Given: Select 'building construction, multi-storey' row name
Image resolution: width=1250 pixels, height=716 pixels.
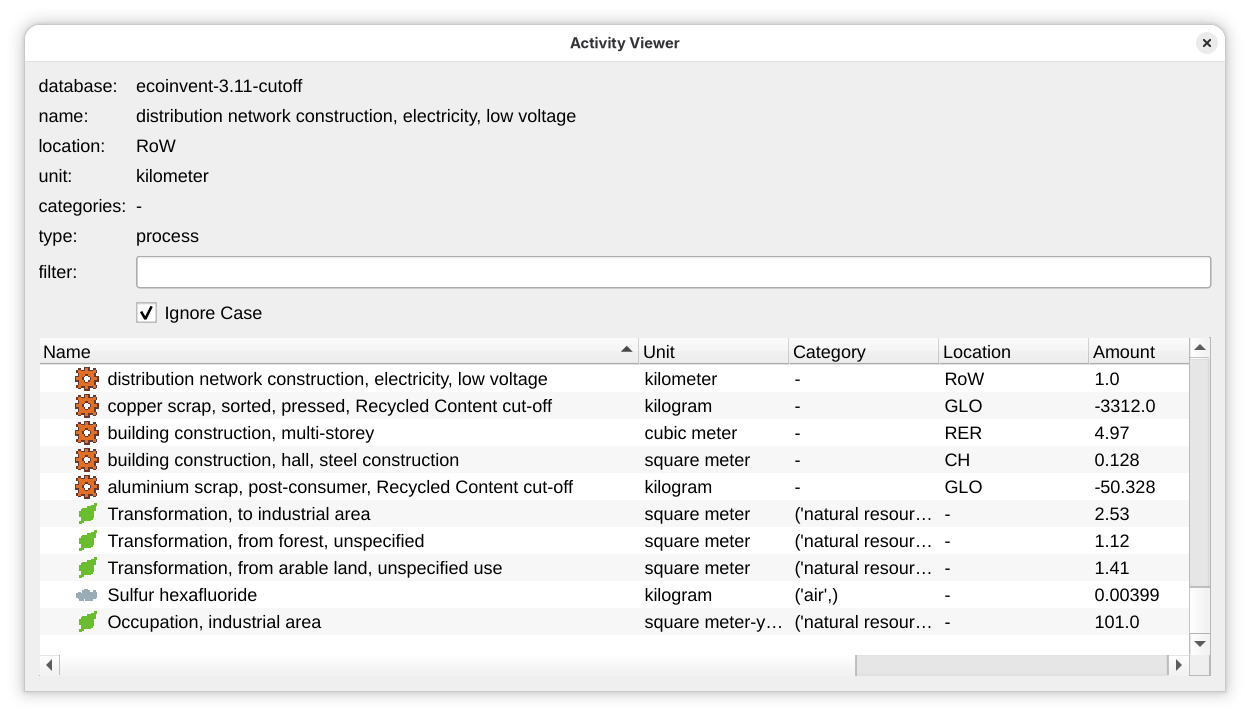Looking at the screenshot, I should (x=241, y=433).
